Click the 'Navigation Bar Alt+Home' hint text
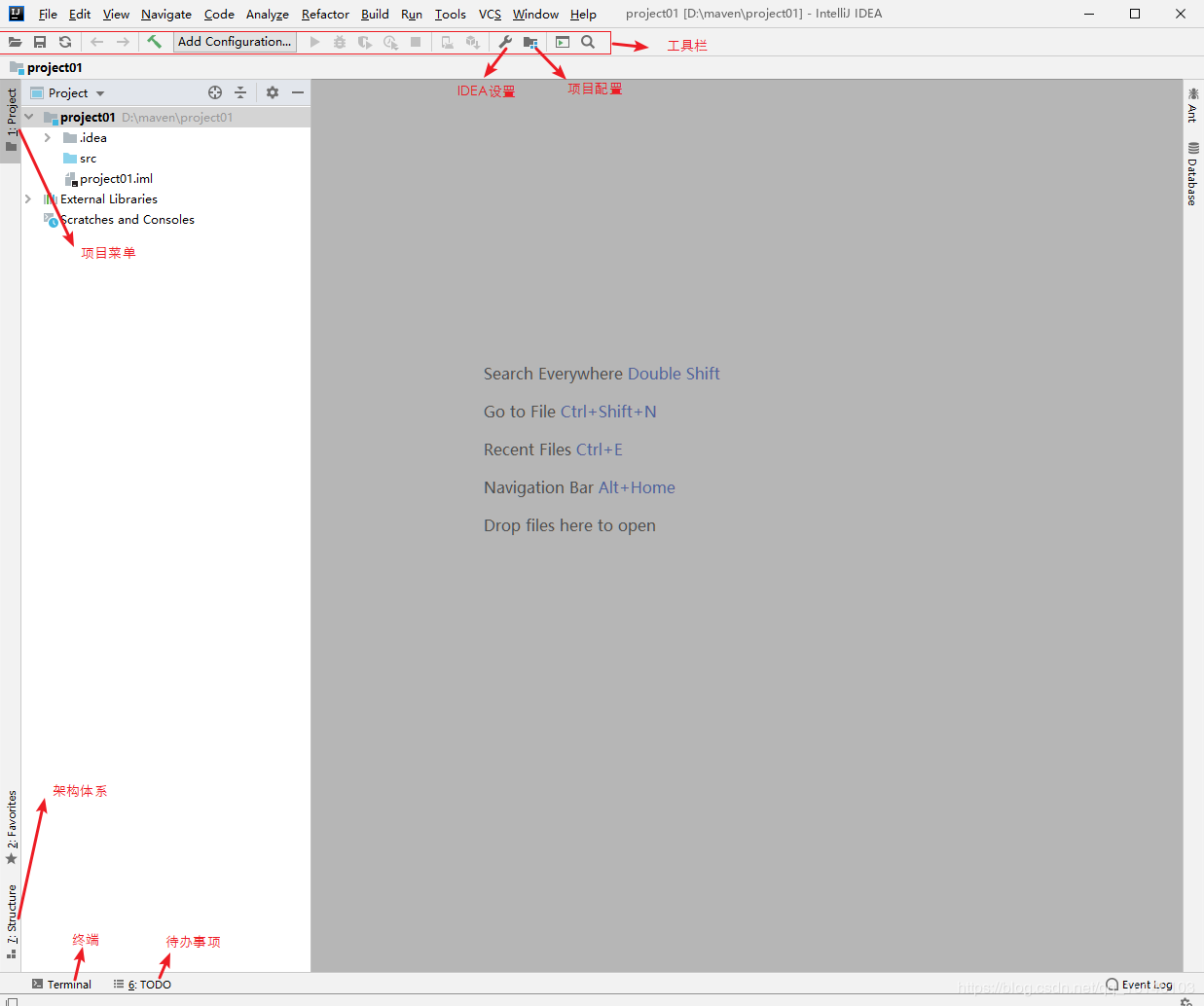Screen dimensions: 1204x1006 579,487
